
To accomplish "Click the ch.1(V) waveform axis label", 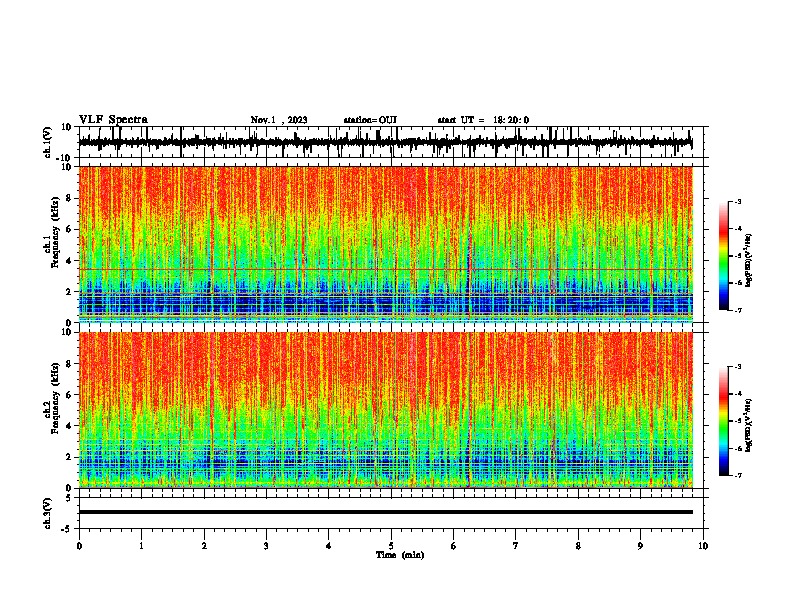I will point(48,142).
